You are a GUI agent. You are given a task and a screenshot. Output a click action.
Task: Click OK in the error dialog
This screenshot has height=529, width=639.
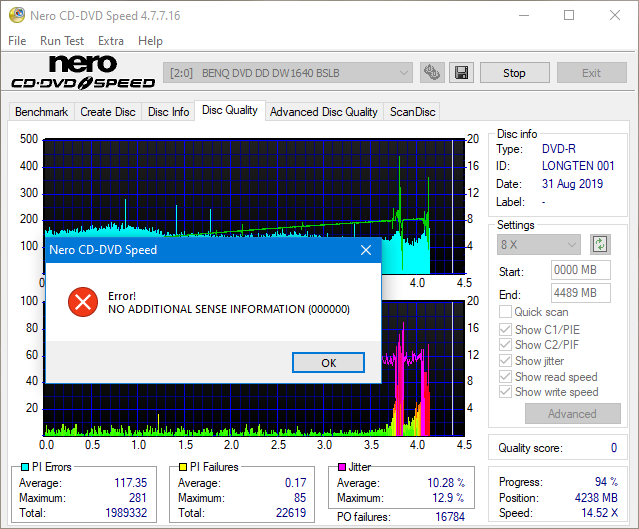coord(328,363)
